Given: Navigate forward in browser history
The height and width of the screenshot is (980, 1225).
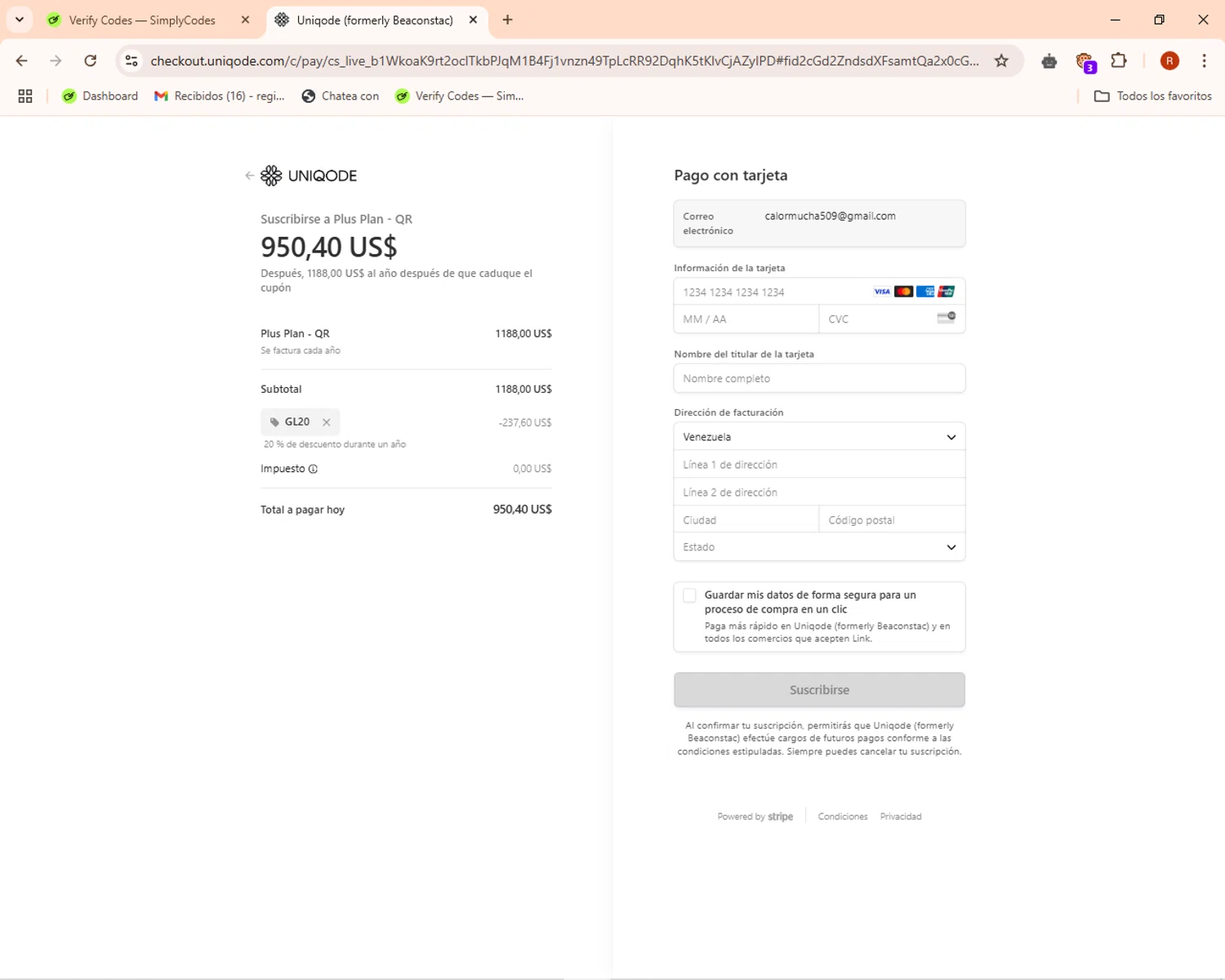Looking at the screenshot, I should point(56,61).
